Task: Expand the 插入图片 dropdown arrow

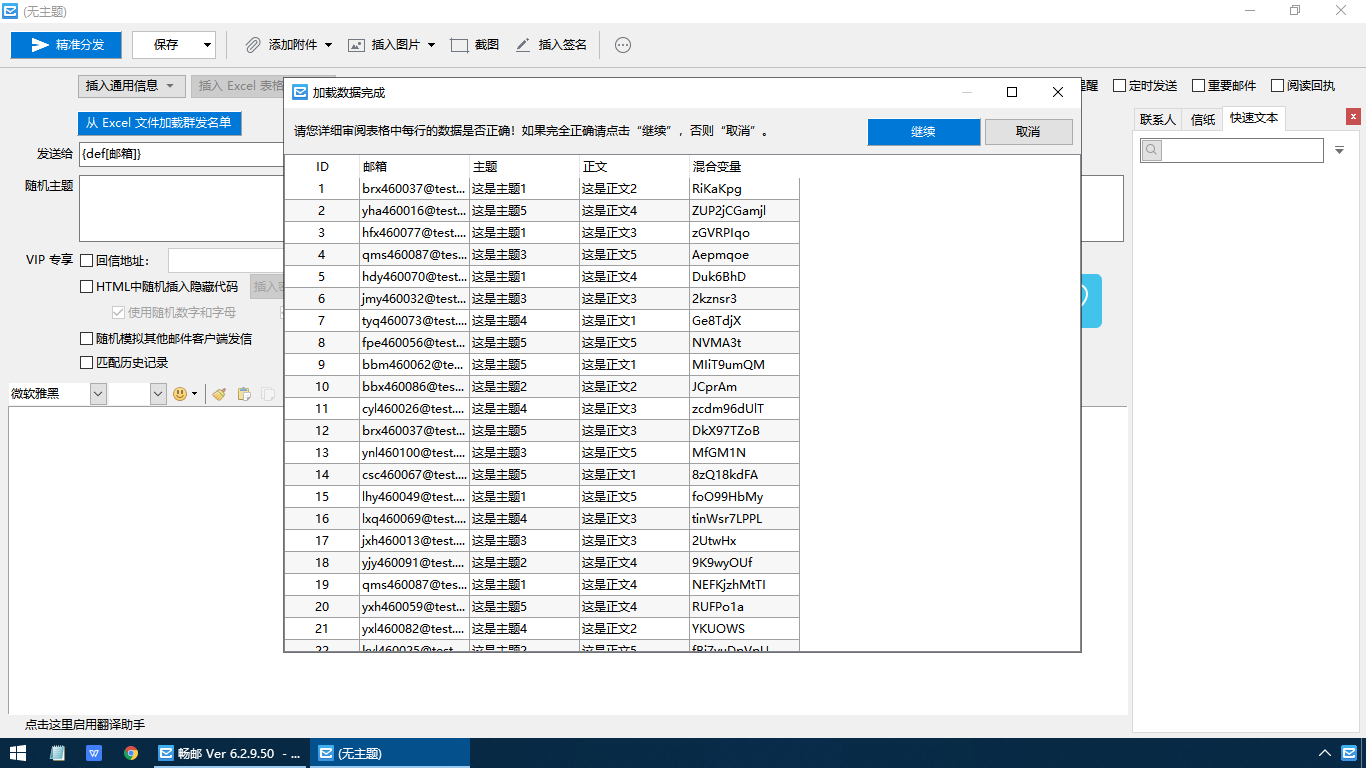Action: [431, 45]
